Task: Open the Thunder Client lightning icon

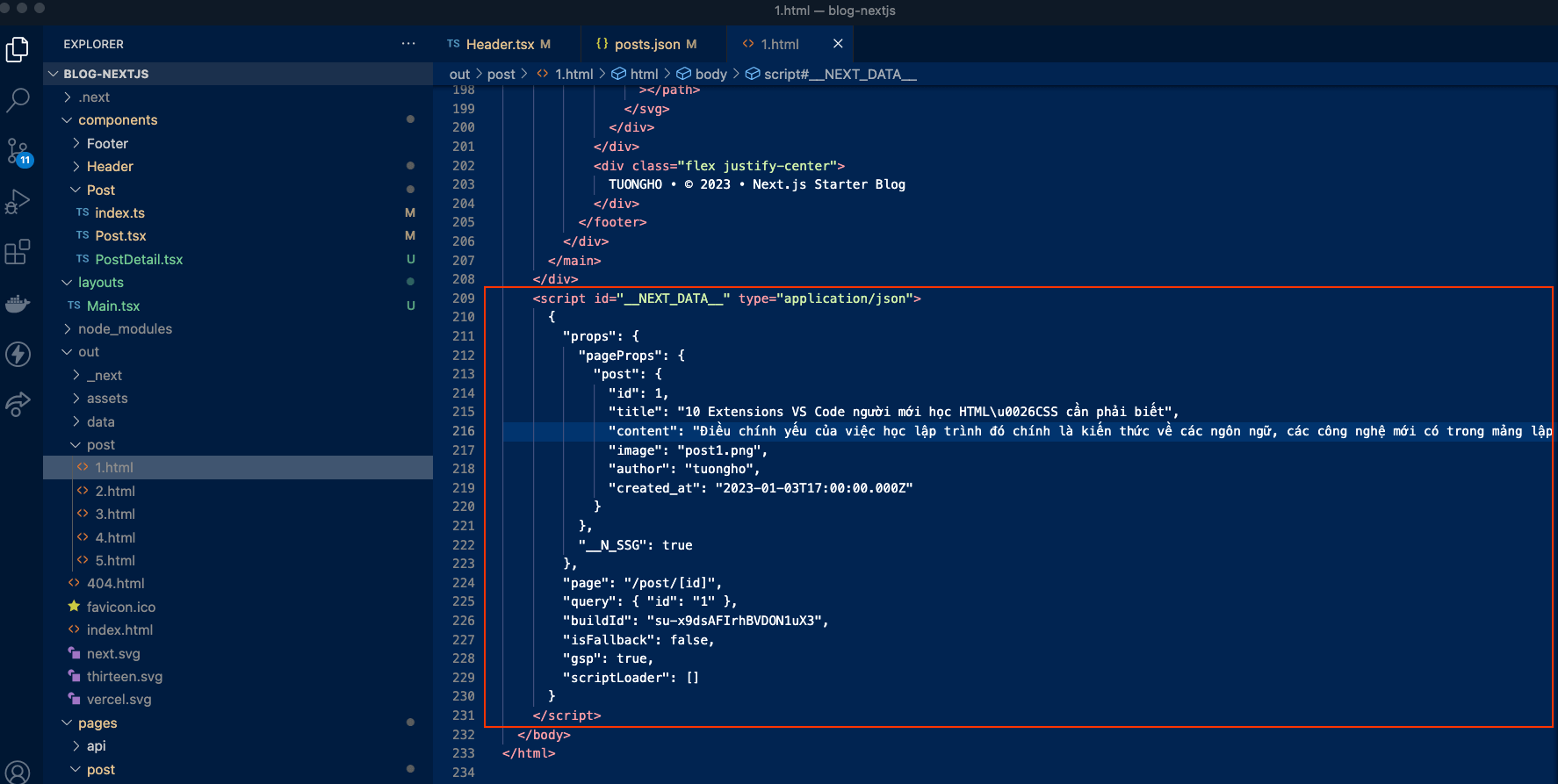Action: pyautogui.click(x=18, y=355)
